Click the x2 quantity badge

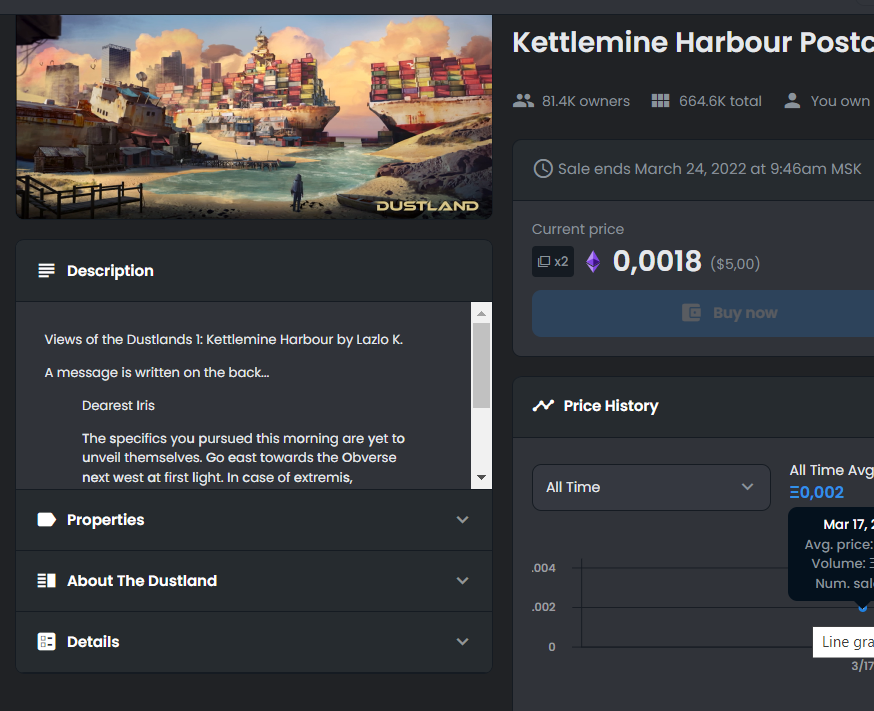(553, 261)
